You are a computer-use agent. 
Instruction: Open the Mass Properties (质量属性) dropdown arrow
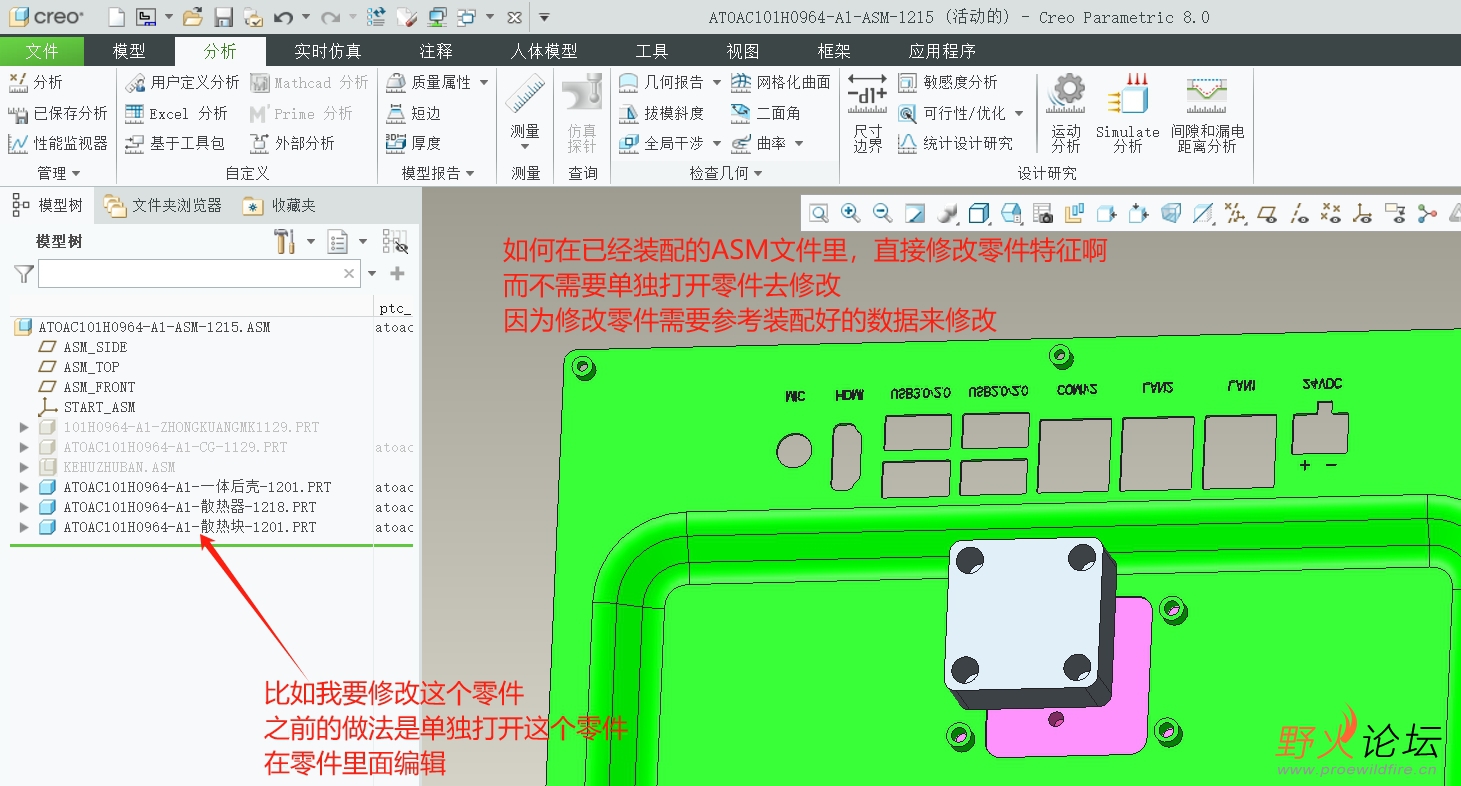484,82
